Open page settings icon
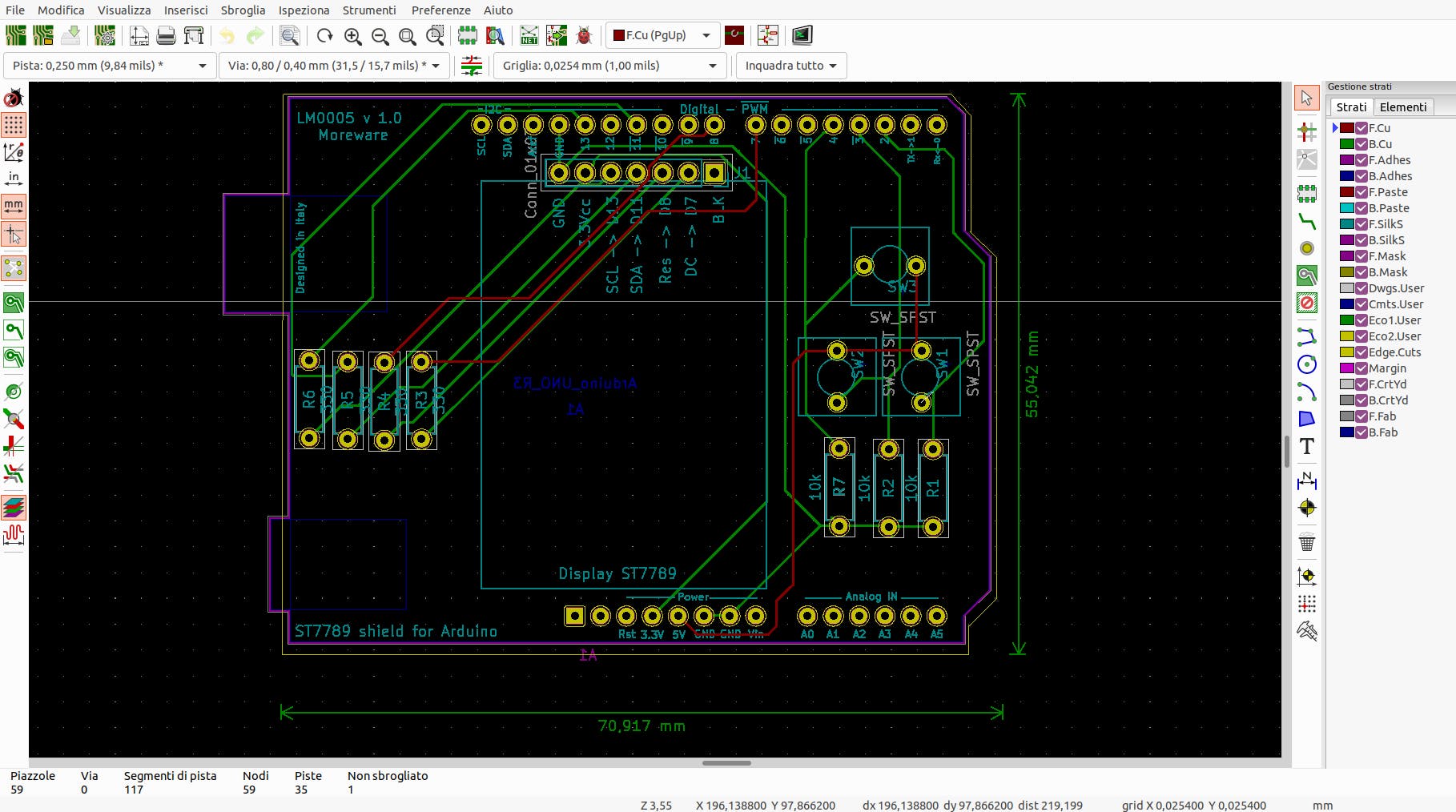This screenshot has width=1456, height=812. coord(139,35)
